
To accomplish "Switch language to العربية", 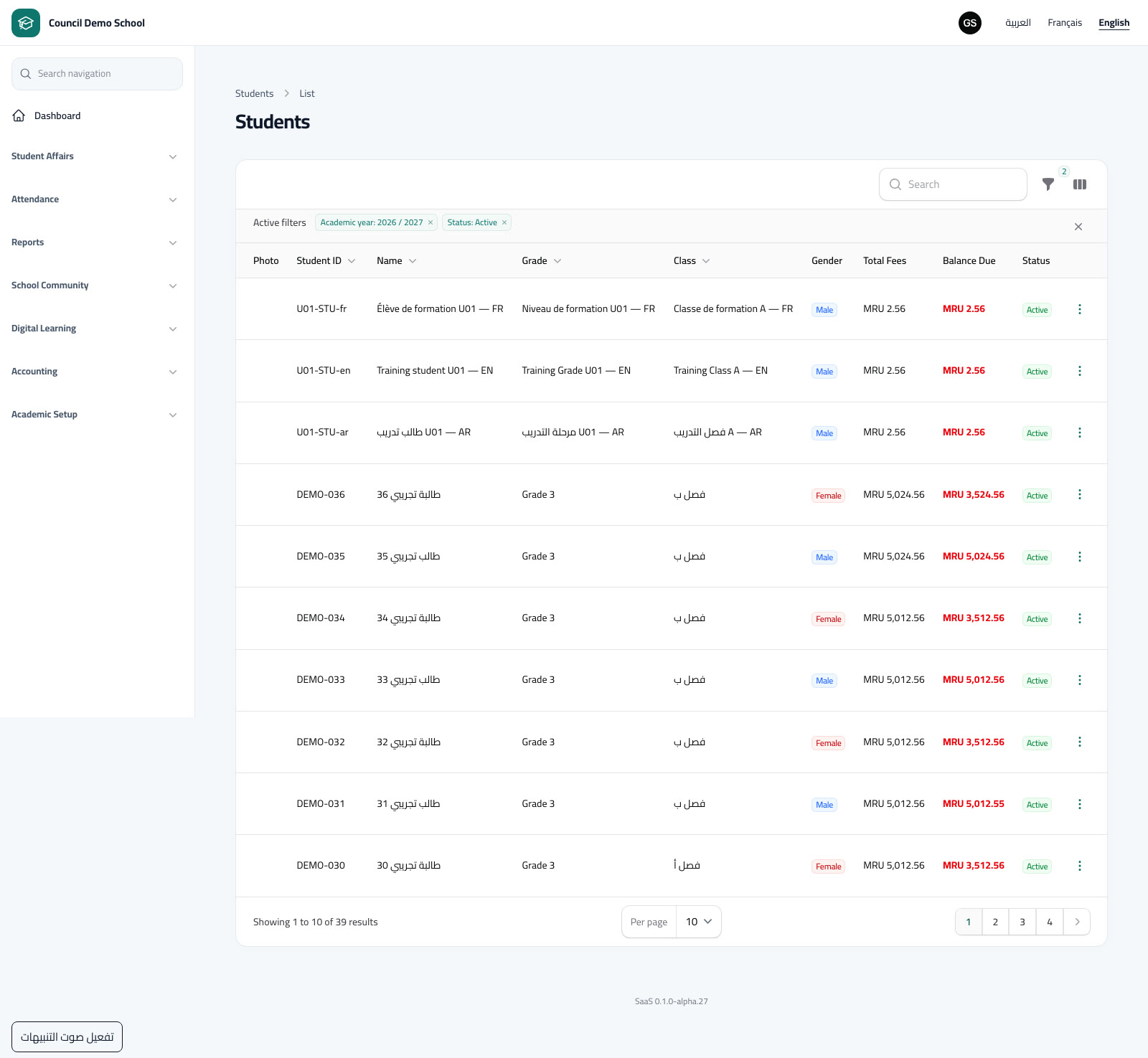I will (x=1018, y=23).
